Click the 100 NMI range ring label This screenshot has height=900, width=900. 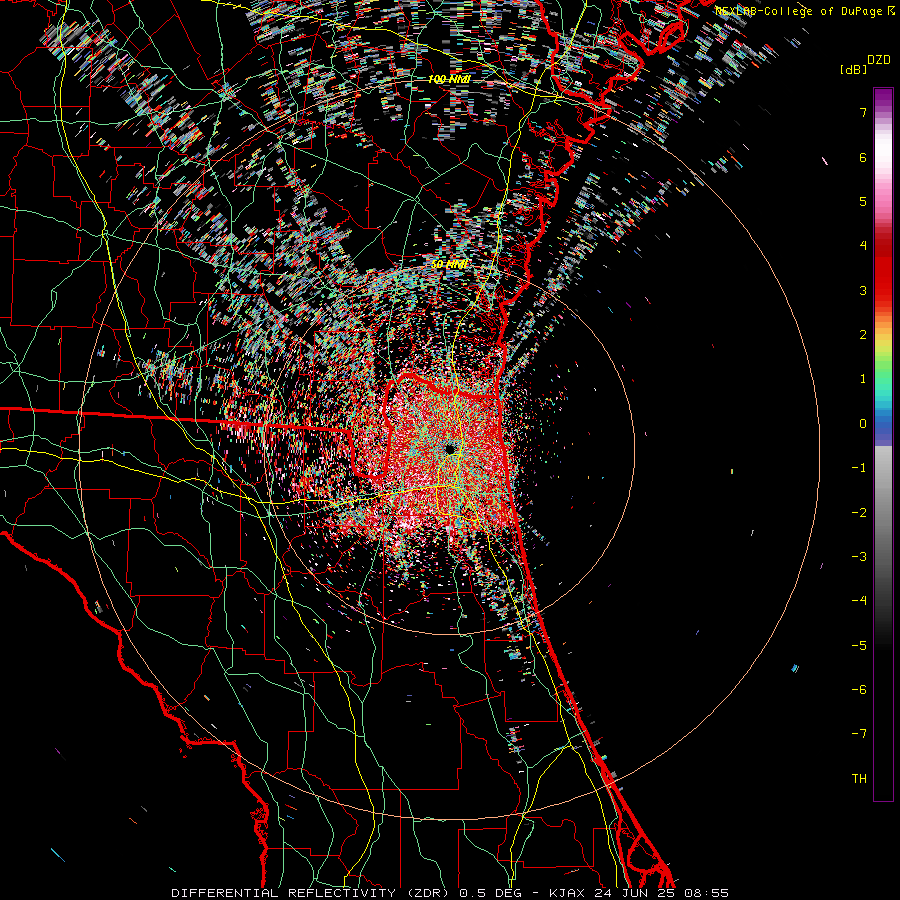449,79
